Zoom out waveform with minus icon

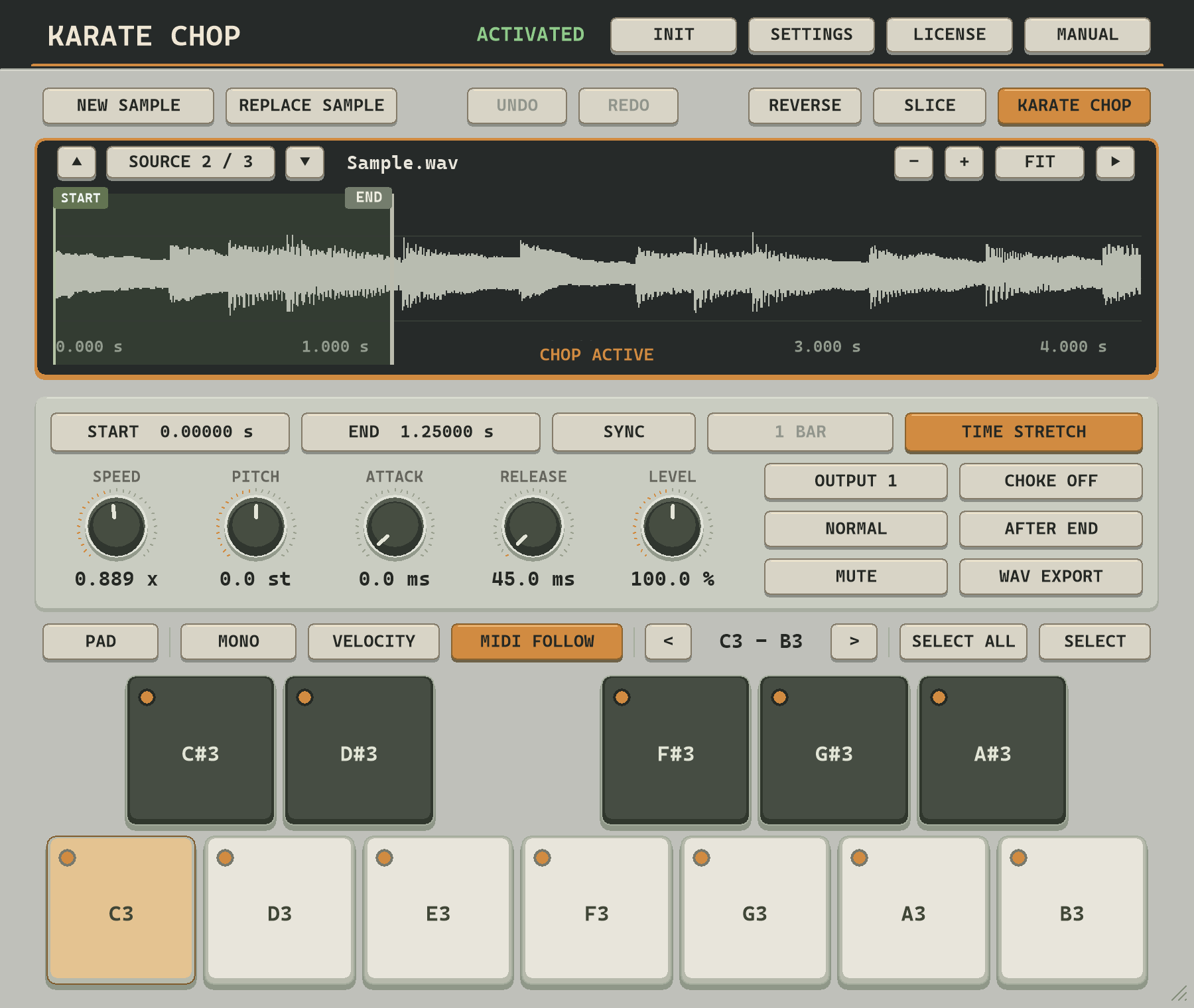click(x=913, y=162)
